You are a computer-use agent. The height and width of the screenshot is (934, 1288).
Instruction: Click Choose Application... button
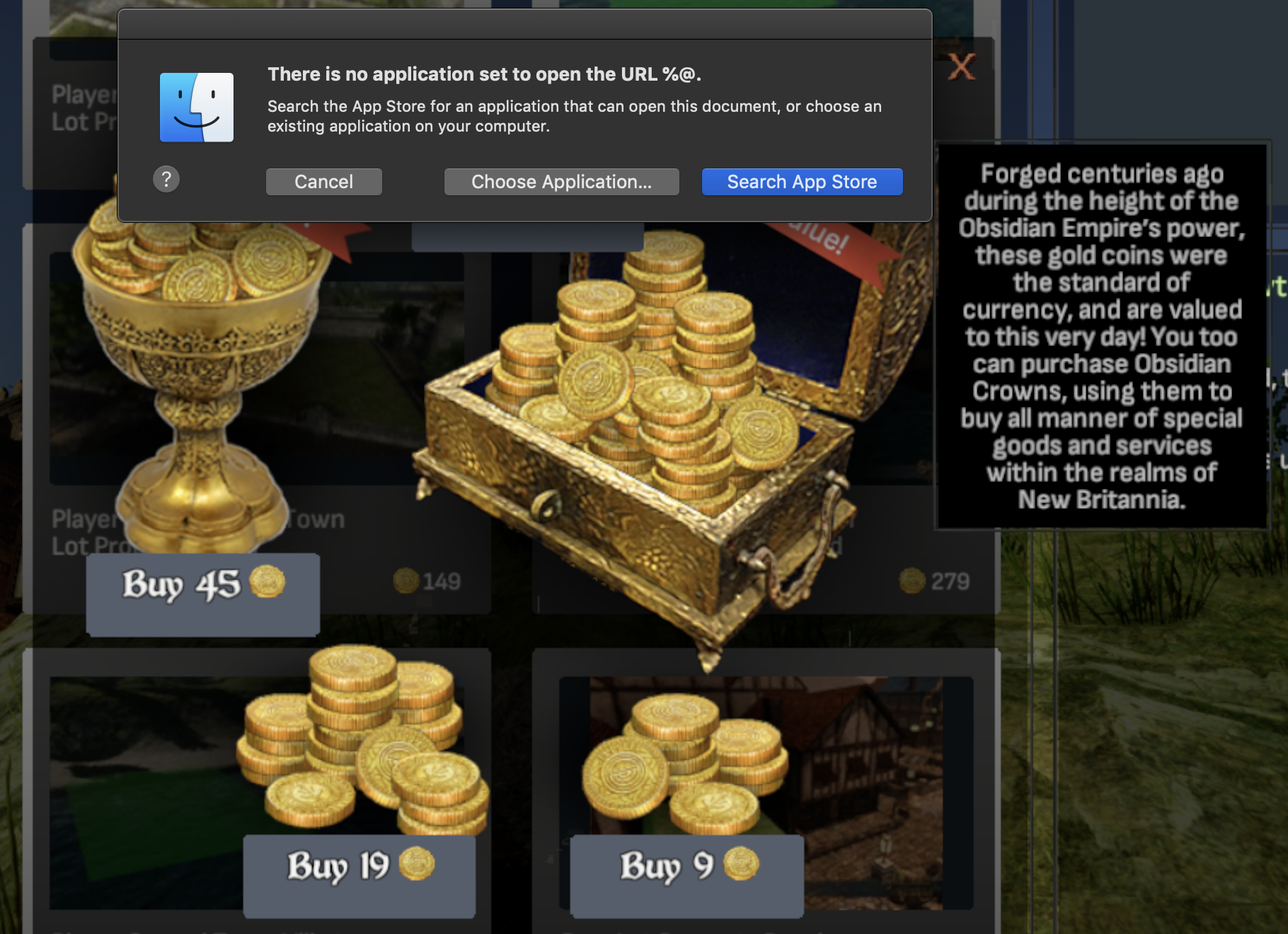(x=561, y=182)
